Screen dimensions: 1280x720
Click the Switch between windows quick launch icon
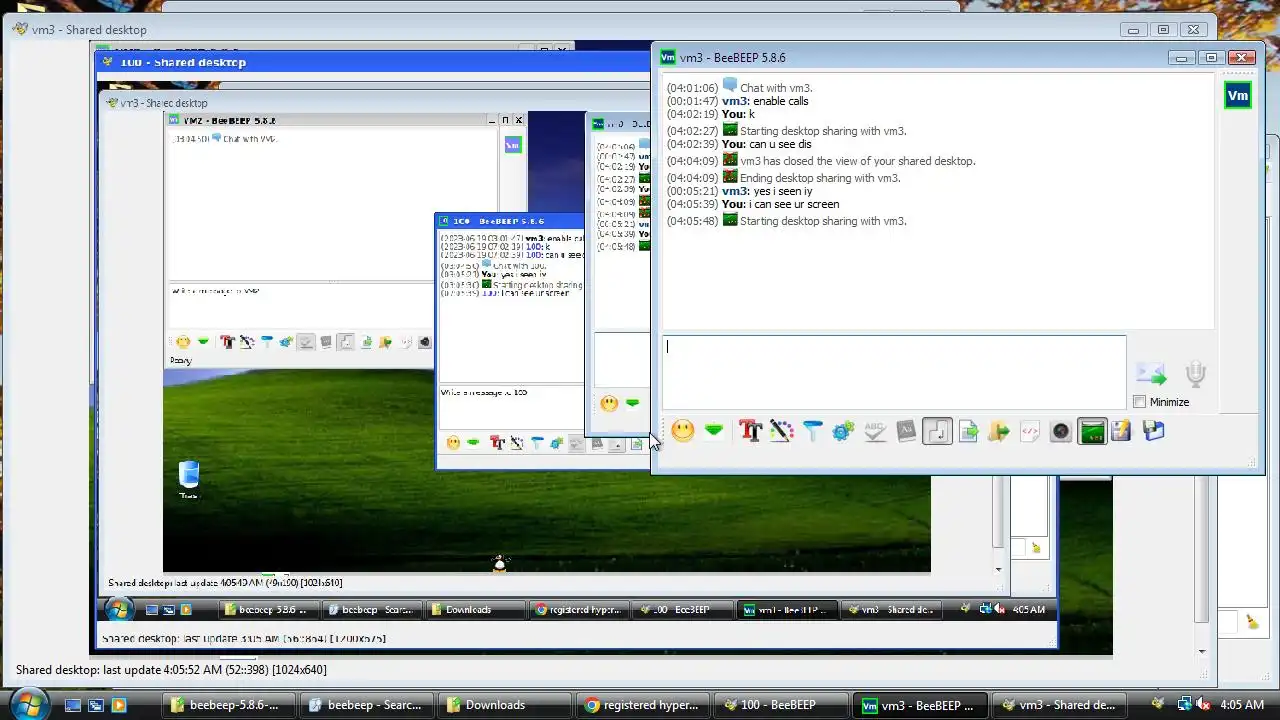96,705
